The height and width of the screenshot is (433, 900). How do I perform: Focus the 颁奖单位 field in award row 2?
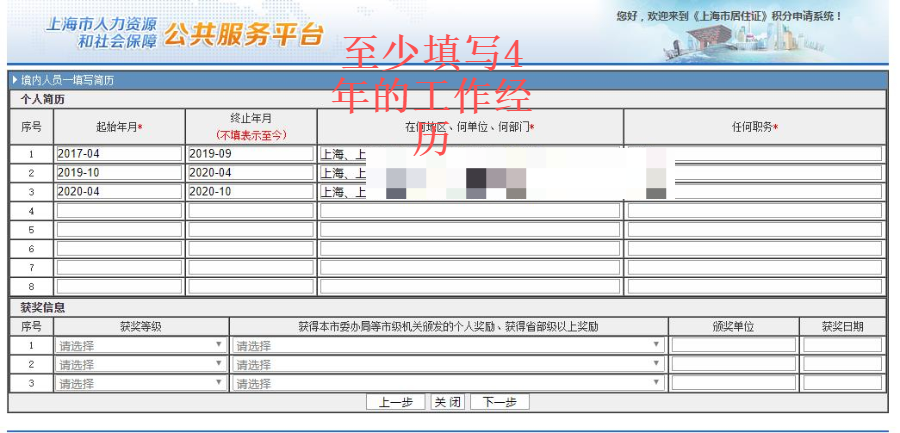(x=734, y=364)
